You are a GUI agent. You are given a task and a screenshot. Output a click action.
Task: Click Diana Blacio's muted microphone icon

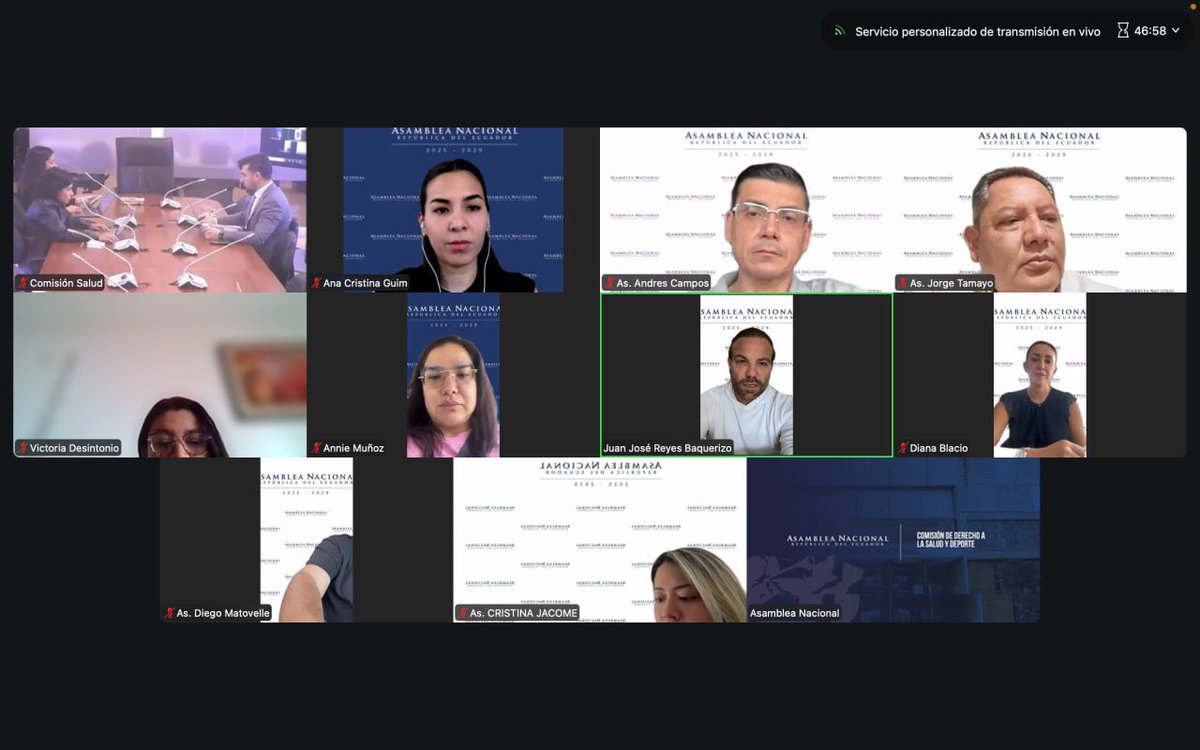click(902, 448)
